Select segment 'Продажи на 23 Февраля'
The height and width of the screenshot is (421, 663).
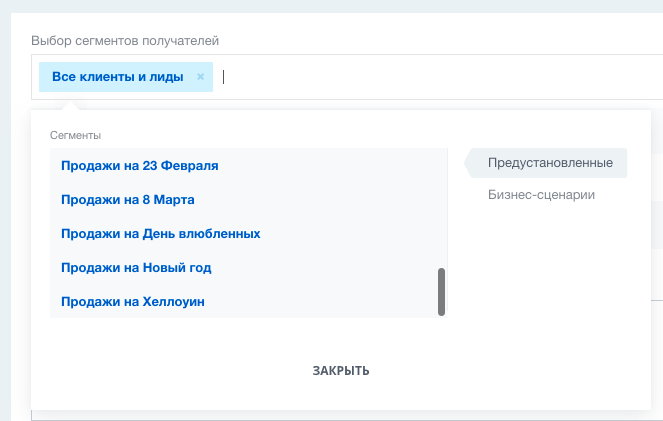[x=140, y=165]
